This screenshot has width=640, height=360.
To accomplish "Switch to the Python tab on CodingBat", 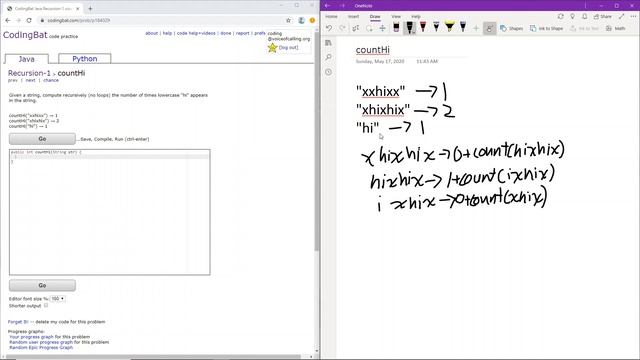I will tap(84, 59).
